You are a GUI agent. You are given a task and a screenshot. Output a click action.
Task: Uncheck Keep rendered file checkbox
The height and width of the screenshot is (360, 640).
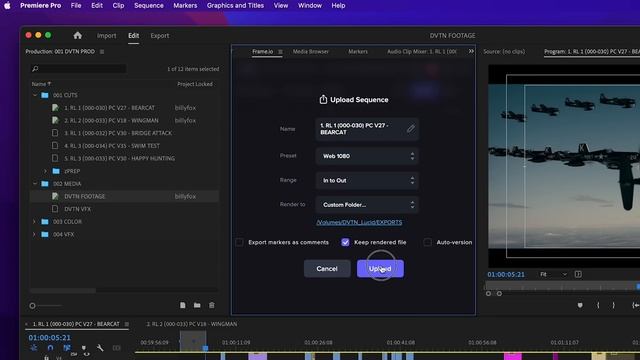(345, 242)
